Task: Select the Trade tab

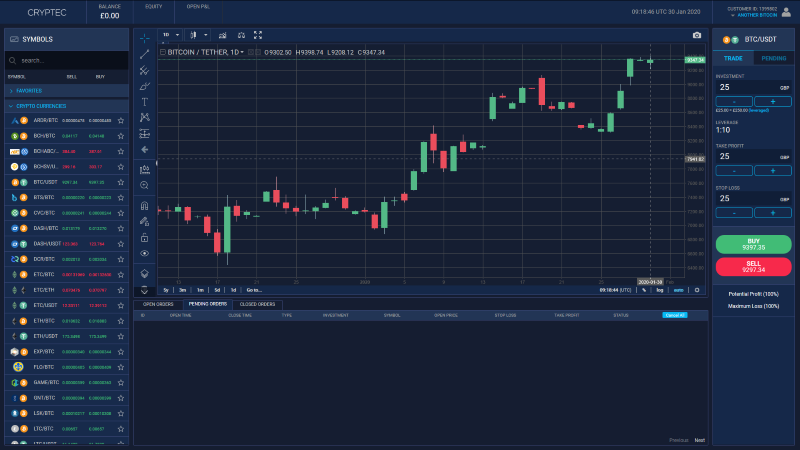Action: (733, 58)
